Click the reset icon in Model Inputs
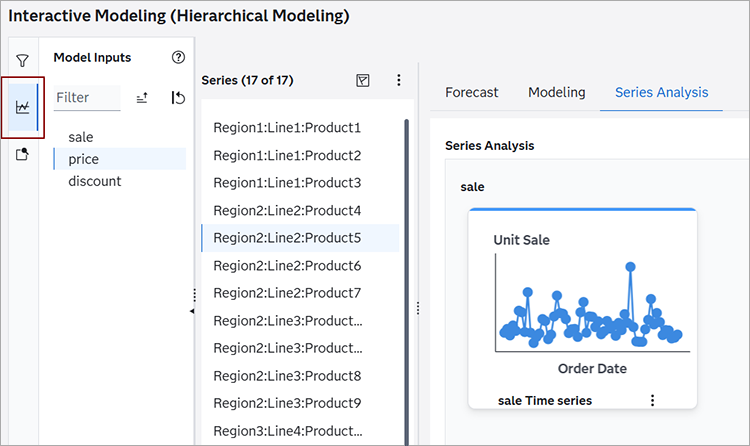 pyautogui.click(x=178, y=98)
